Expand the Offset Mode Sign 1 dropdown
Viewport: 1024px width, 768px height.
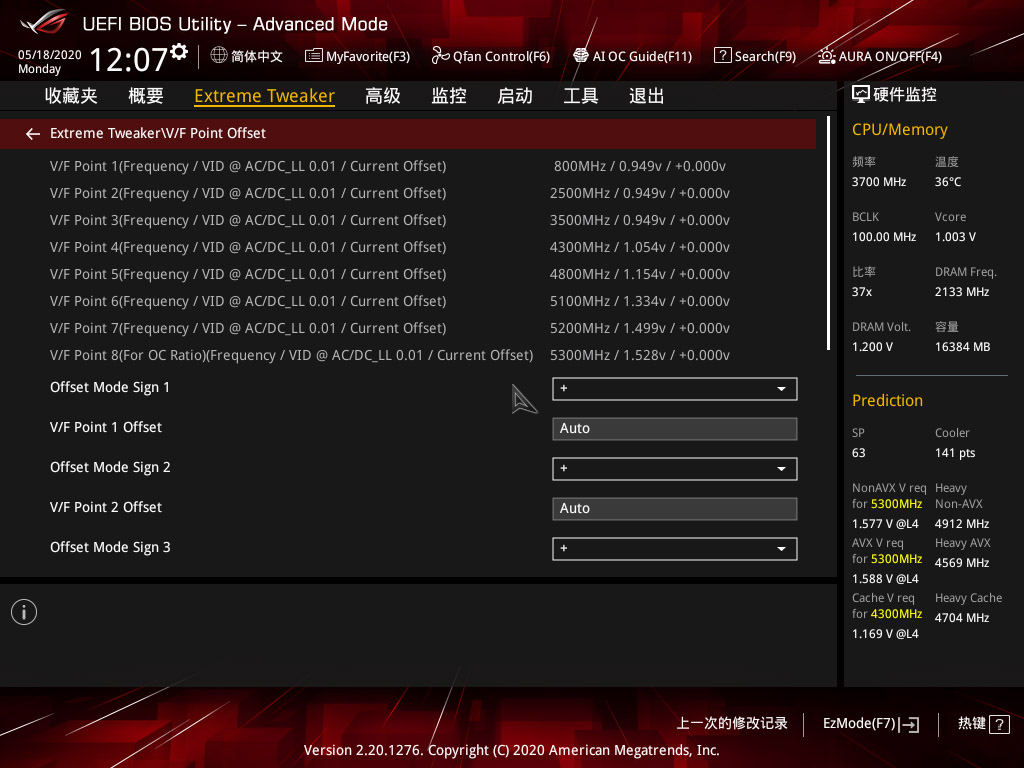(x=674, y=389)
